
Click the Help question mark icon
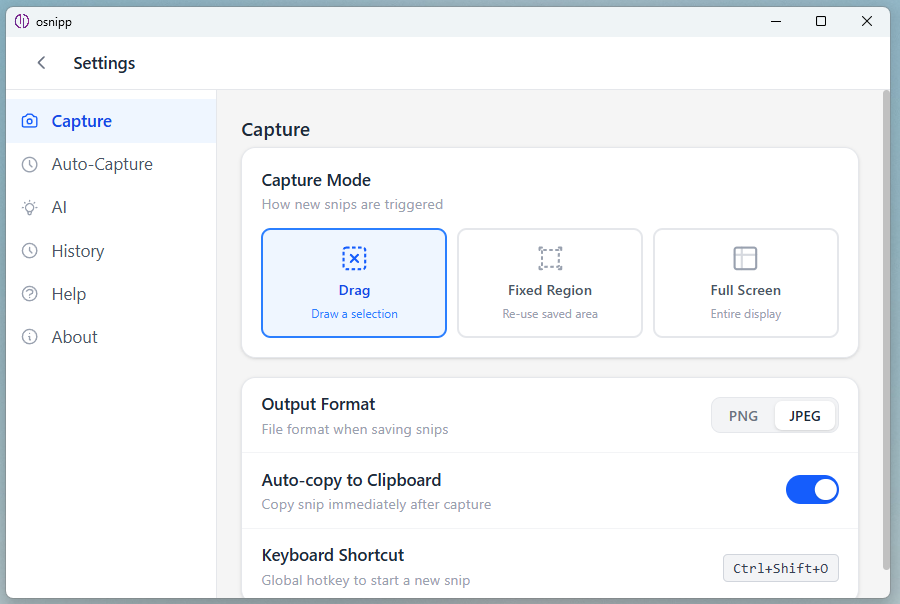(29, 293)
